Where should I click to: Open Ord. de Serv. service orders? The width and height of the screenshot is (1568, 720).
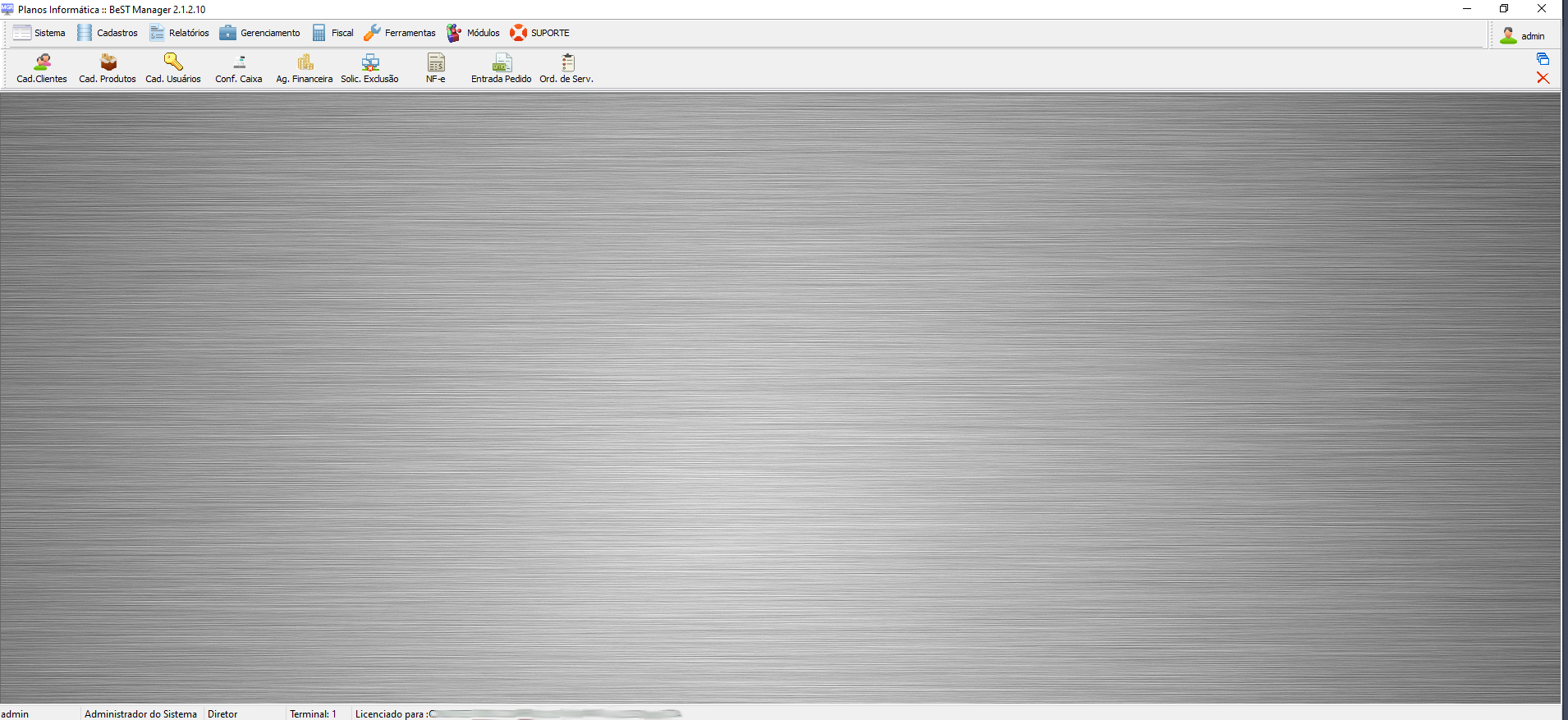(566, 68)
